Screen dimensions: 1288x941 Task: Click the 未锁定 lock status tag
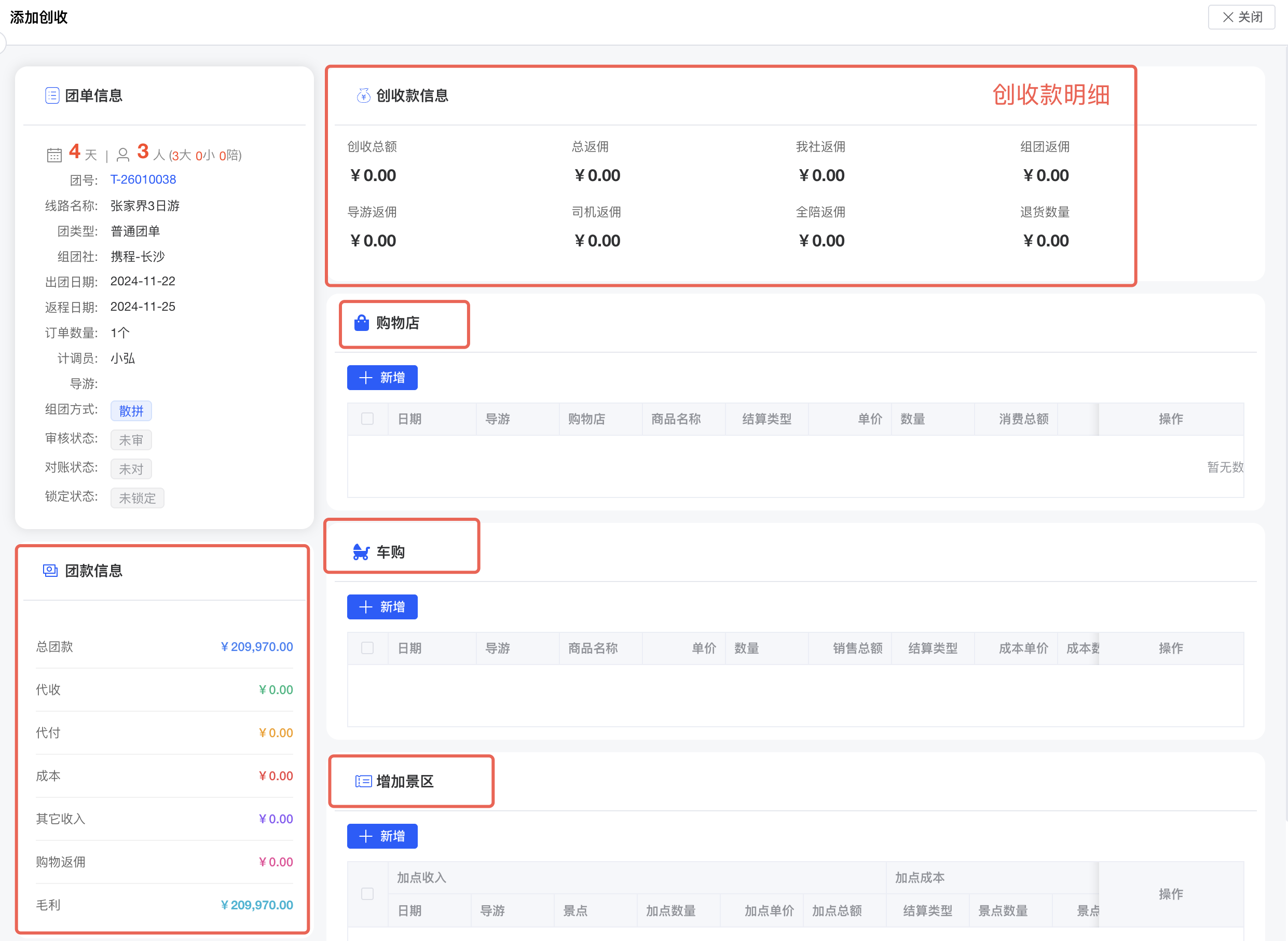click(x=138, y=498)
